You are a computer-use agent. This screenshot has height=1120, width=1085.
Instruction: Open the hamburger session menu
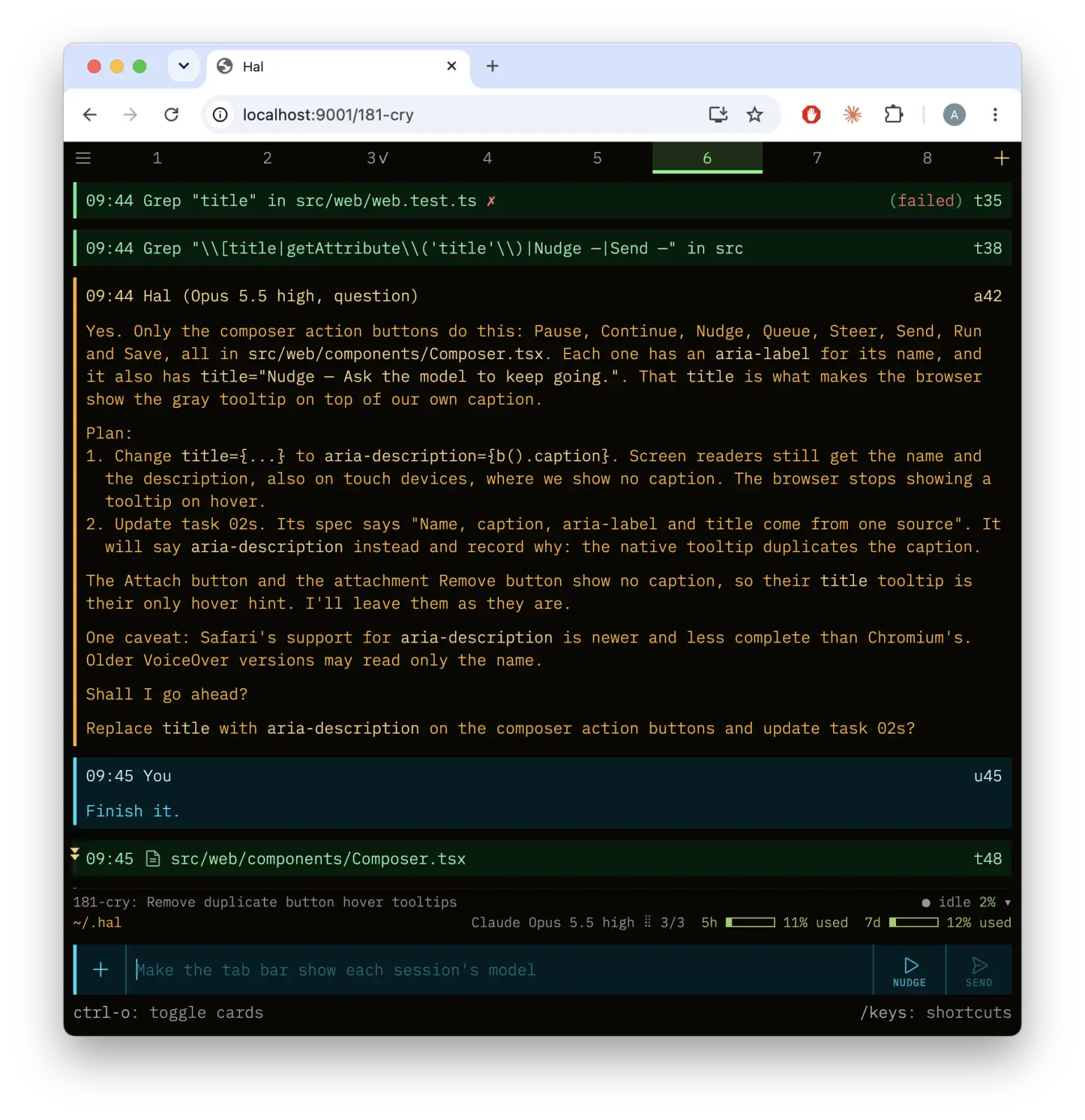pos(83,158)
